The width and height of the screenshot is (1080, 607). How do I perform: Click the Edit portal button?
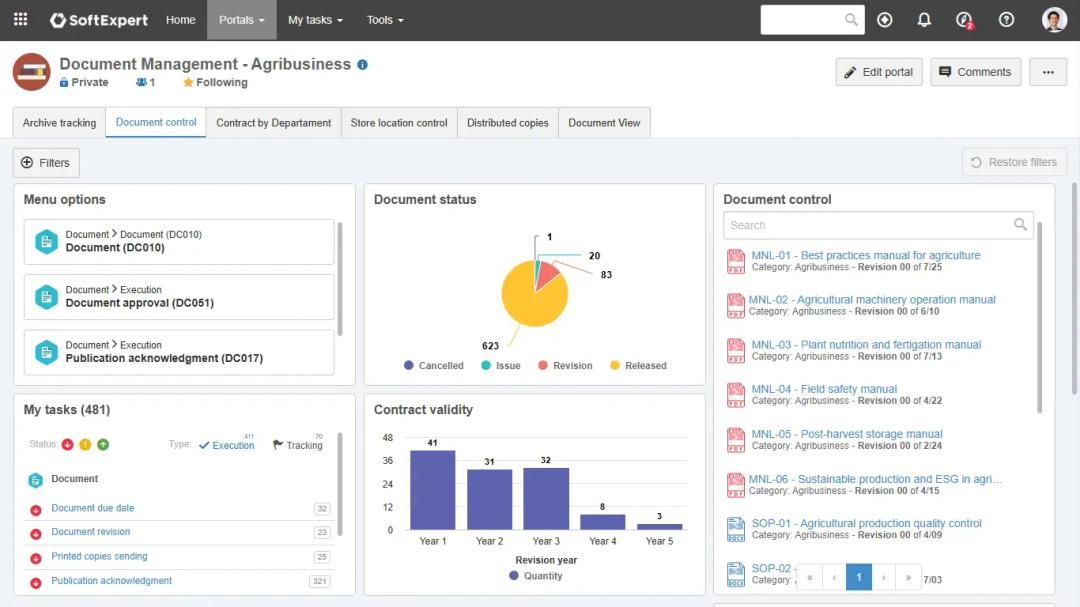coord(878,72)
